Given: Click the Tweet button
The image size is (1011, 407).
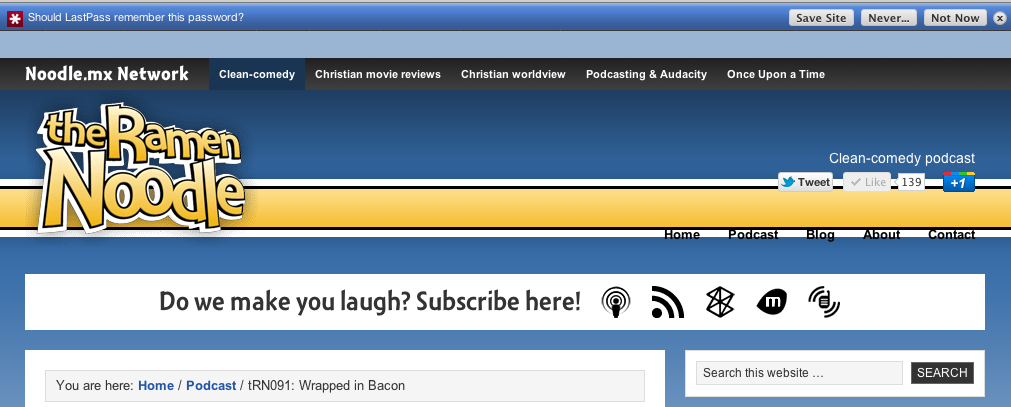Looking at the screenshot, I should tap(805, 182).
